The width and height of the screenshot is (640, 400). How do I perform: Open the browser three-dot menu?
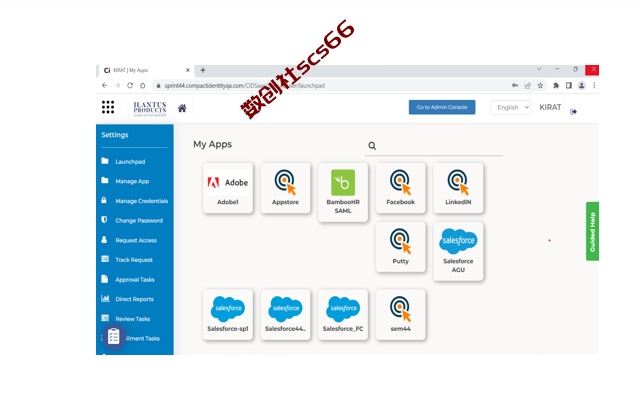point(594,85)
